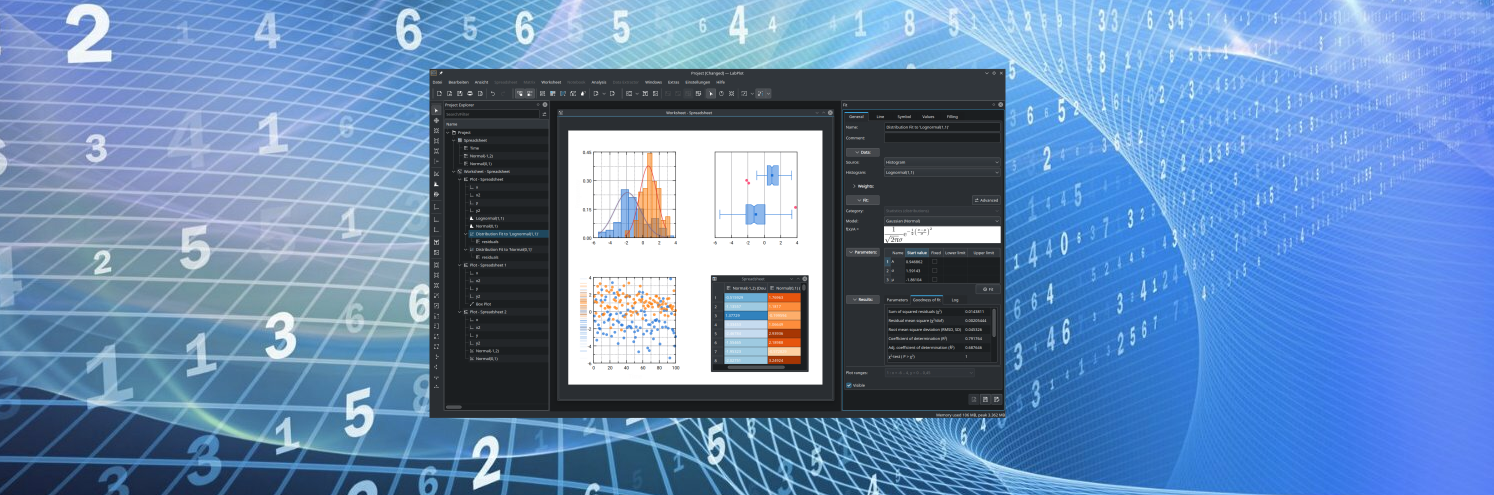Check the Fixed box for parameter A

tap(935, 262)
